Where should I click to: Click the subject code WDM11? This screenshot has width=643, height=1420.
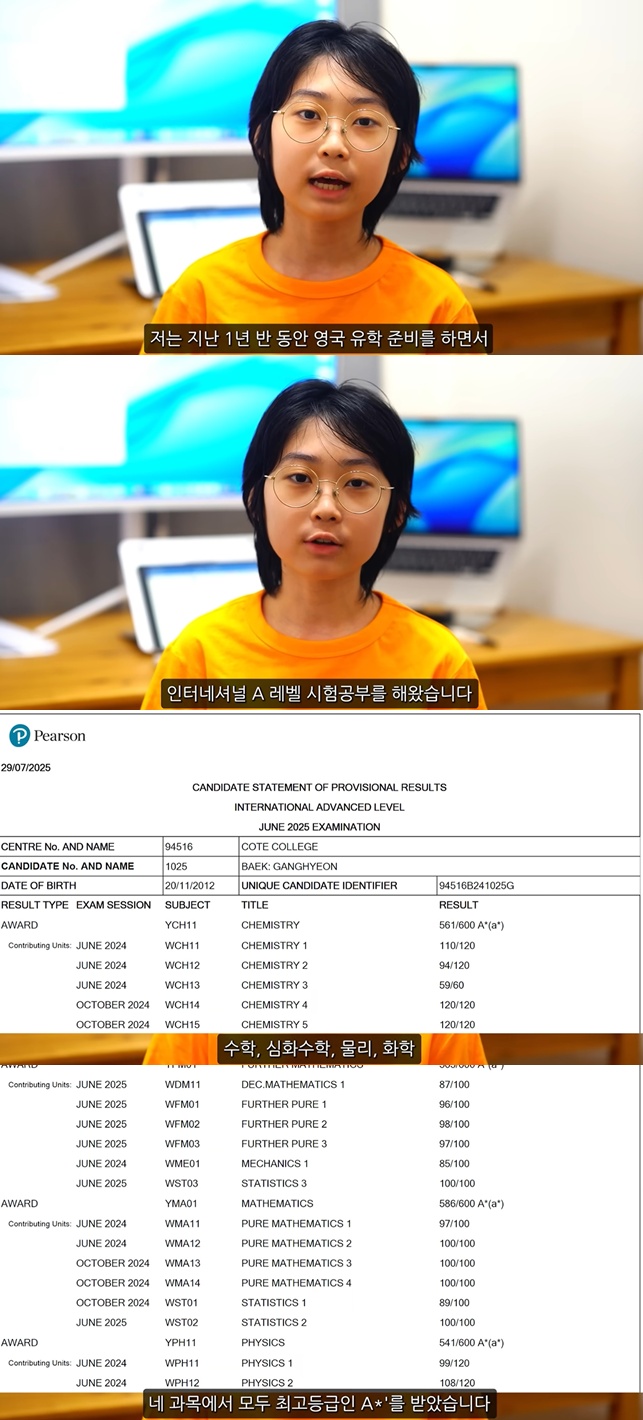[x=183, y=1084]
